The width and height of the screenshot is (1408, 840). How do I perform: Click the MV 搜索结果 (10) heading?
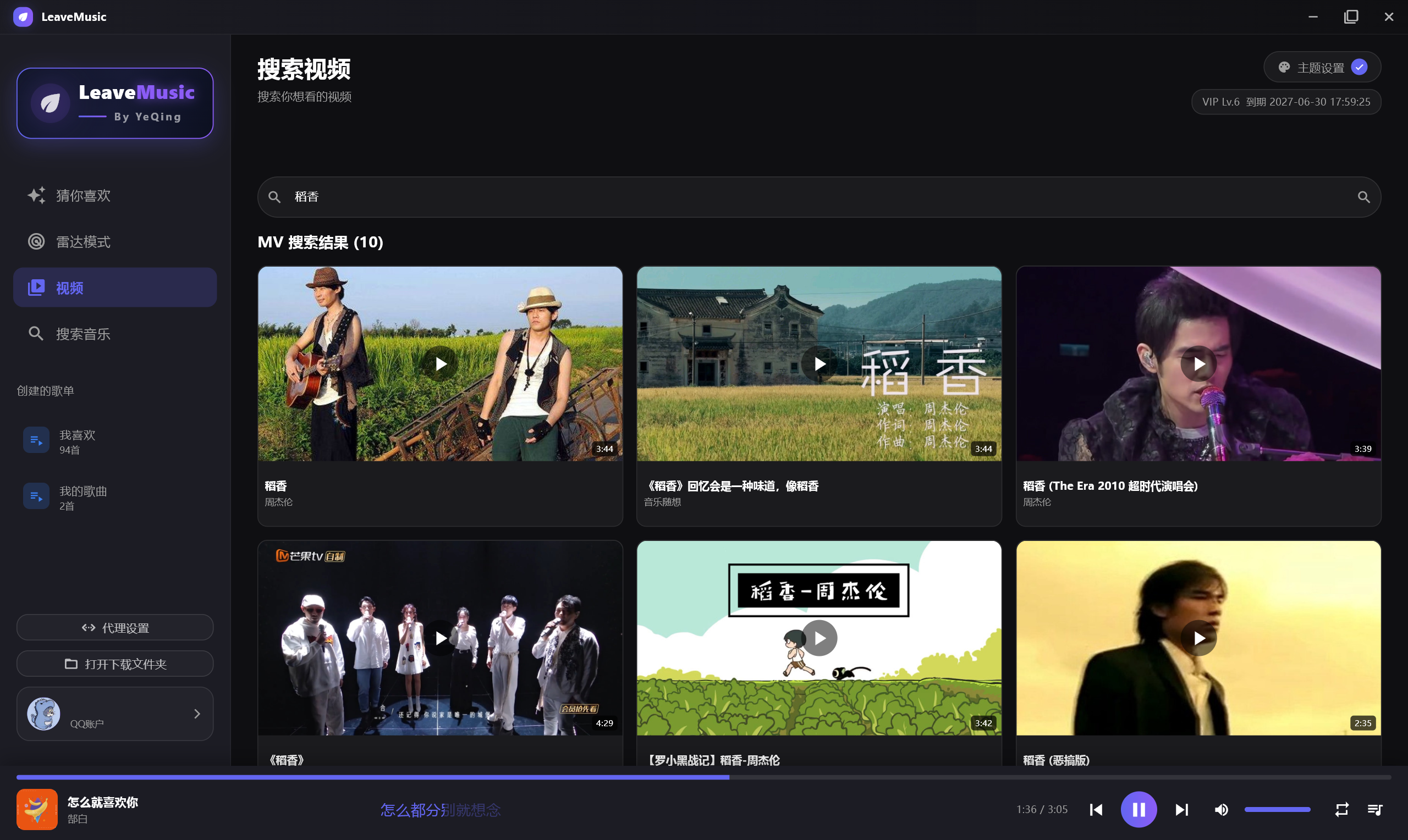[x=321, y=242]
